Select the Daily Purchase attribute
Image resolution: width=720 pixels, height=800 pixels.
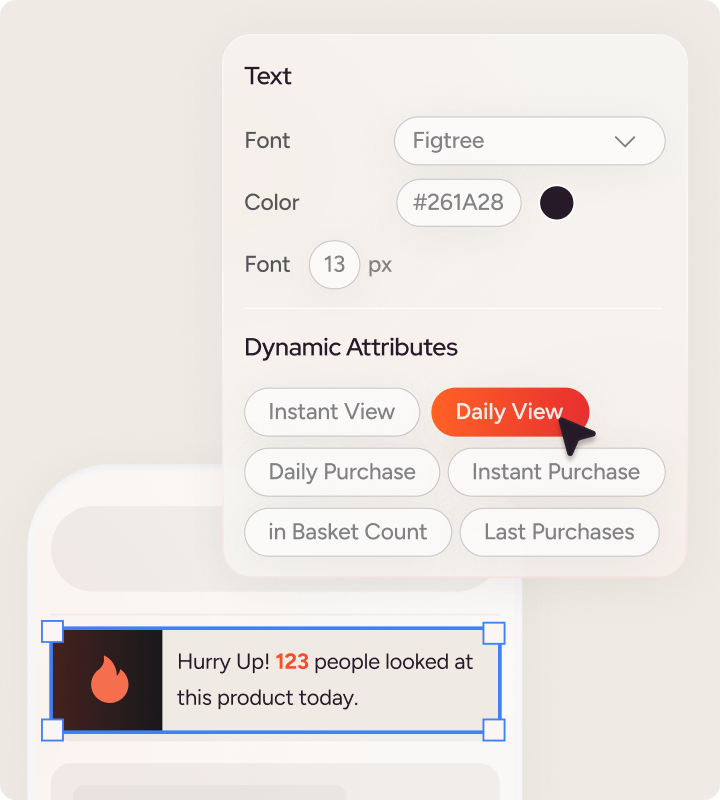tap(342, 472)
